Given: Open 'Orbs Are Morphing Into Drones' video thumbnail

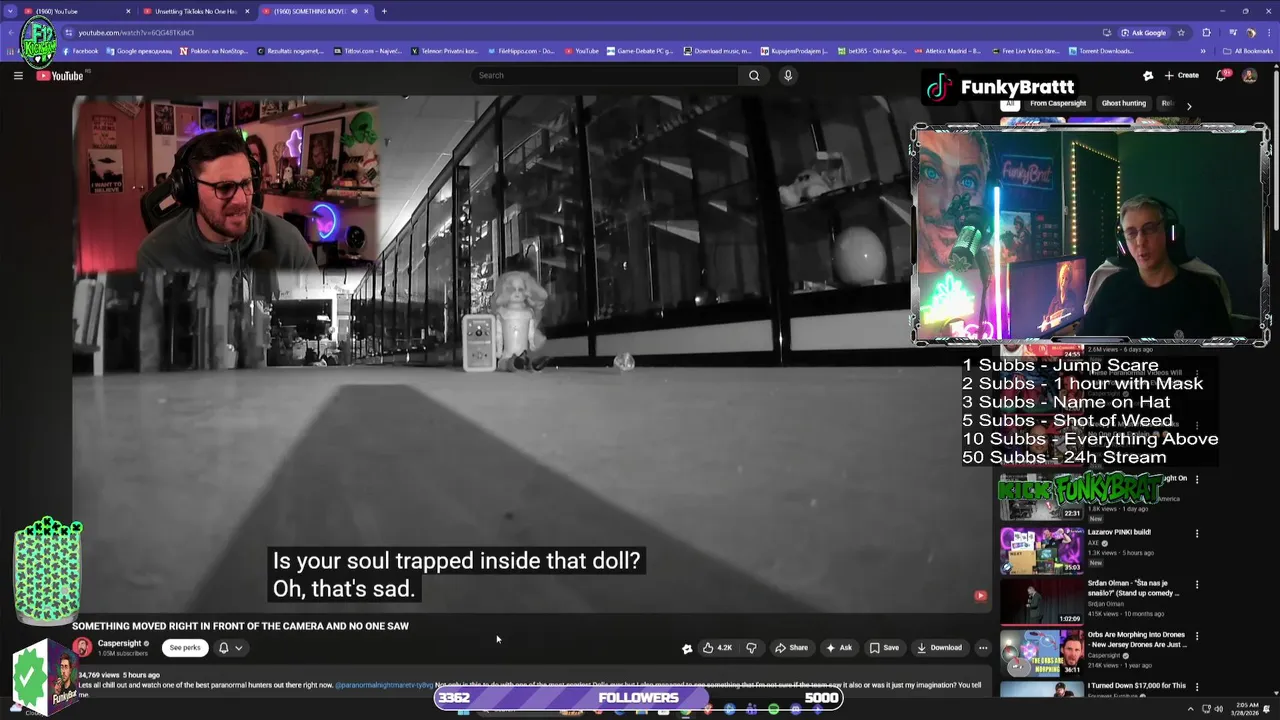Looking at the screenshot, I should [x=1041, y=652].
